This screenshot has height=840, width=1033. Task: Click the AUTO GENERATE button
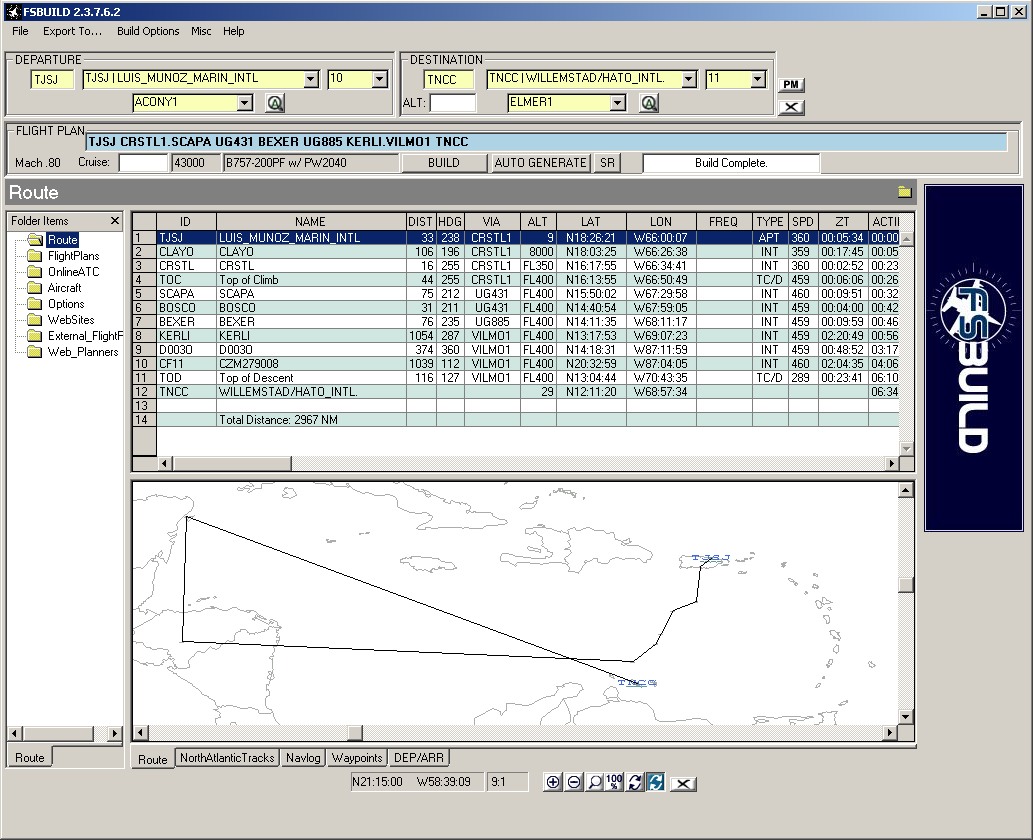[540, 163]
